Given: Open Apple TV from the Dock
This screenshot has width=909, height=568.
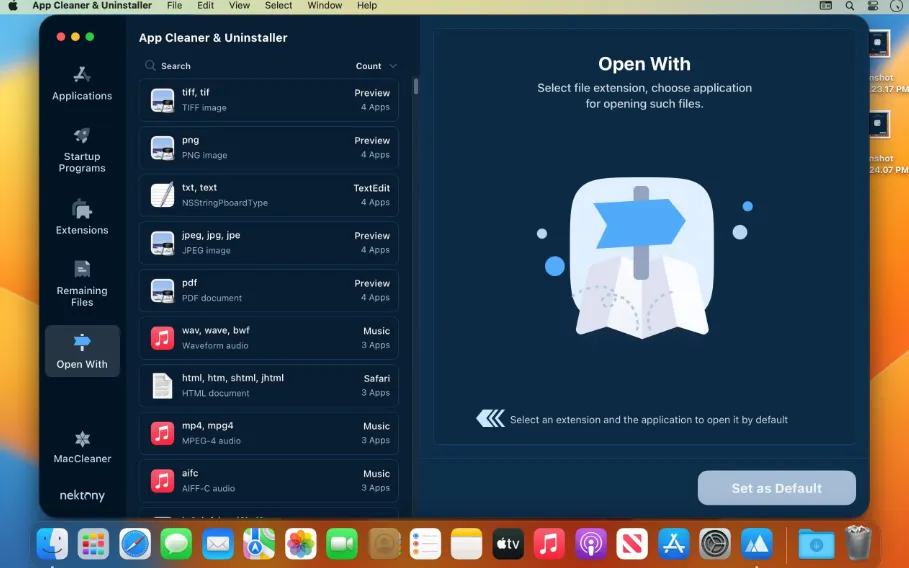Looking at the screenshot, I should [x=508, y=544].
